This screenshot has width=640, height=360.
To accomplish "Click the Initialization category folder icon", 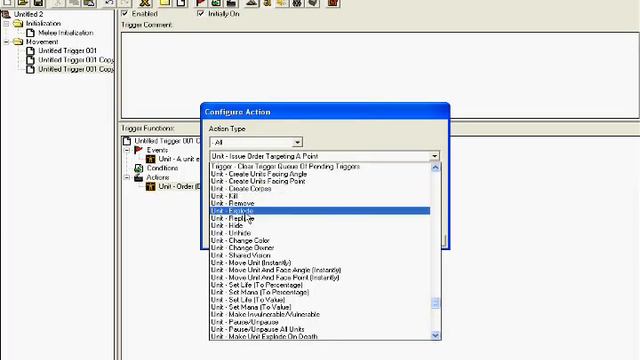I will pos(18,24).
